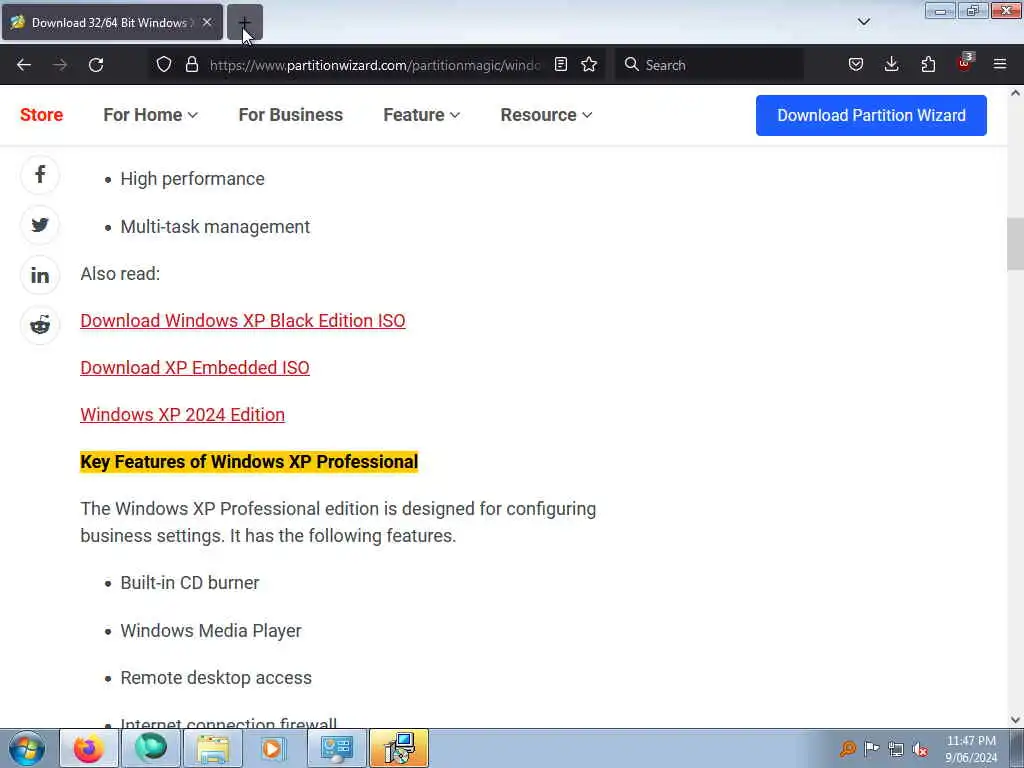Reload the current page
The width and height of the screenshot is (1024, 768).
[96, 65]
